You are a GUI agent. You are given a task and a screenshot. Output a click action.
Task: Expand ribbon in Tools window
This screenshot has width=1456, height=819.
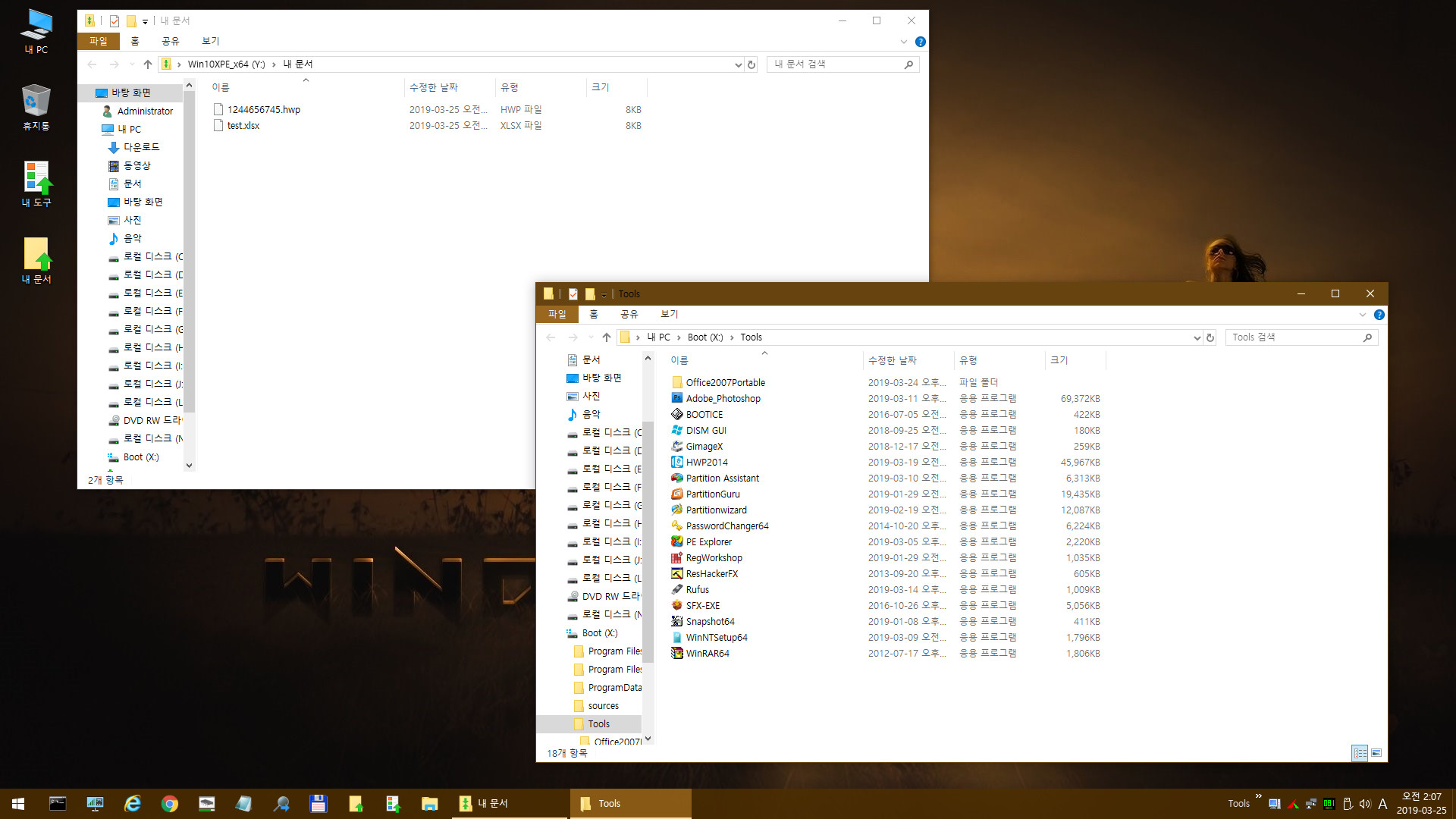pos(1363,315)
